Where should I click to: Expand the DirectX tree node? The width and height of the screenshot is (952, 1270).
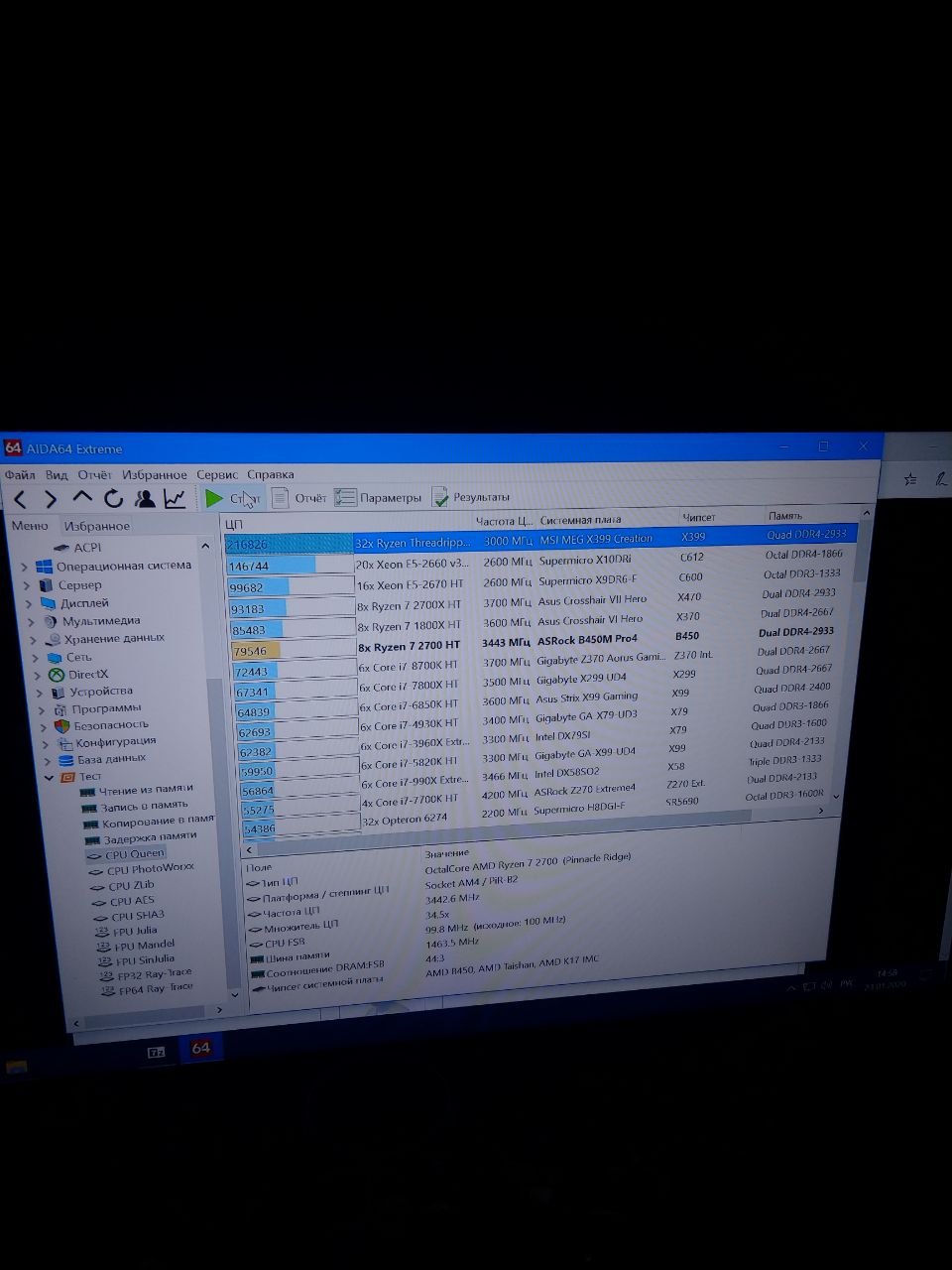point(37,675)
